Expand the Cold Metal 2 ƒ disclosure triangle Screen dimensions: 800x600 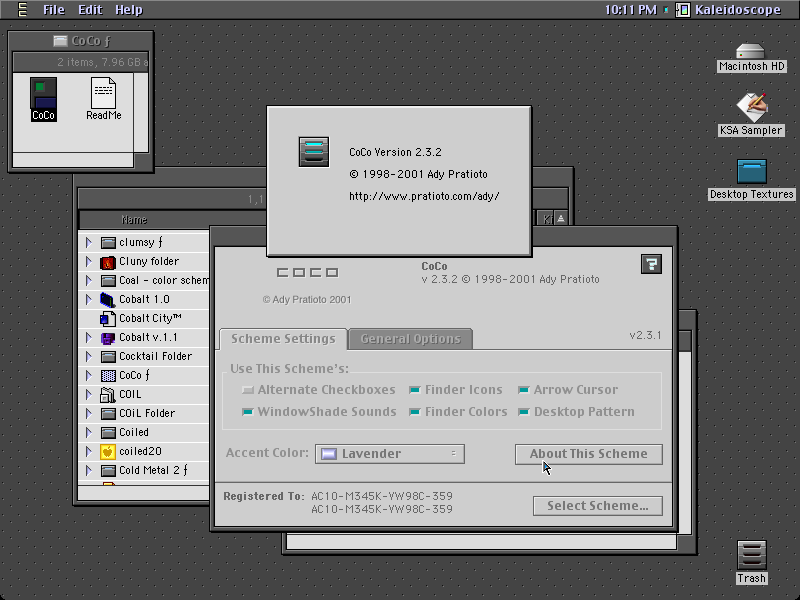[x=89, y=470]
